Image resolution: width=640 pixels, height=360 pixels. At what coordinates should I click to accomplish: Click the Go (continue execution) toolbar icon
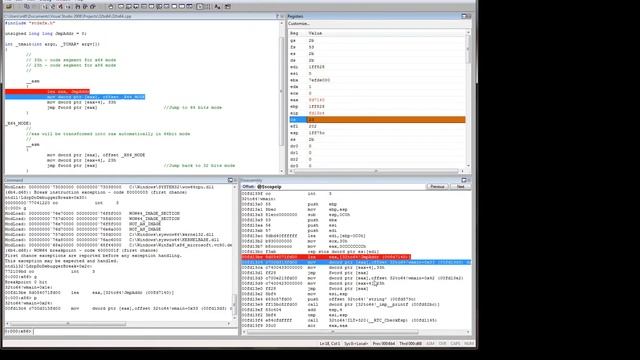point(45,7)
